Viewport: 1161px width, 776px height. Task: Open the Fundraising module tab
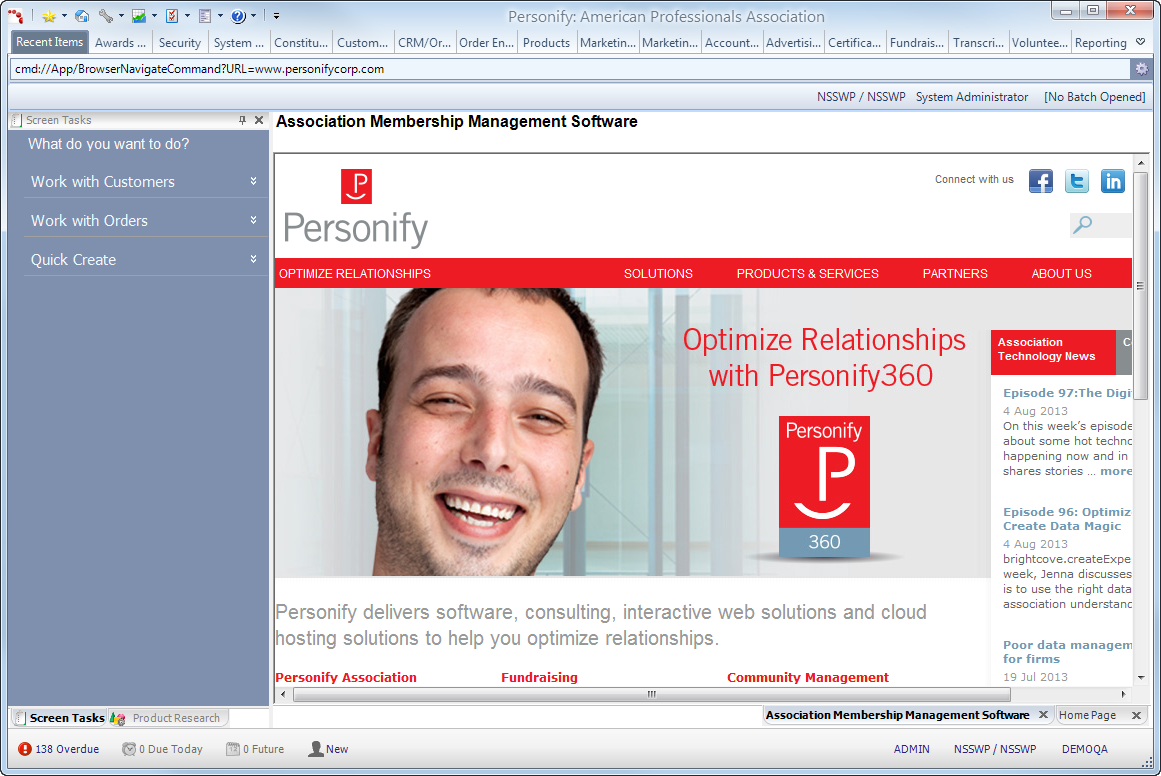917,43
